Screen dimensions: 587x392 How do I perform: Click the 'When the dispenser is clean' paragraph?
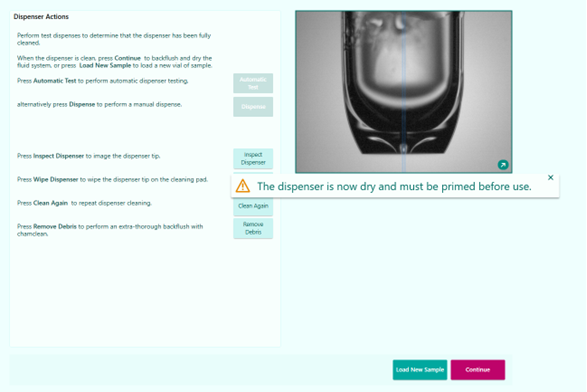tap(115, 61)
